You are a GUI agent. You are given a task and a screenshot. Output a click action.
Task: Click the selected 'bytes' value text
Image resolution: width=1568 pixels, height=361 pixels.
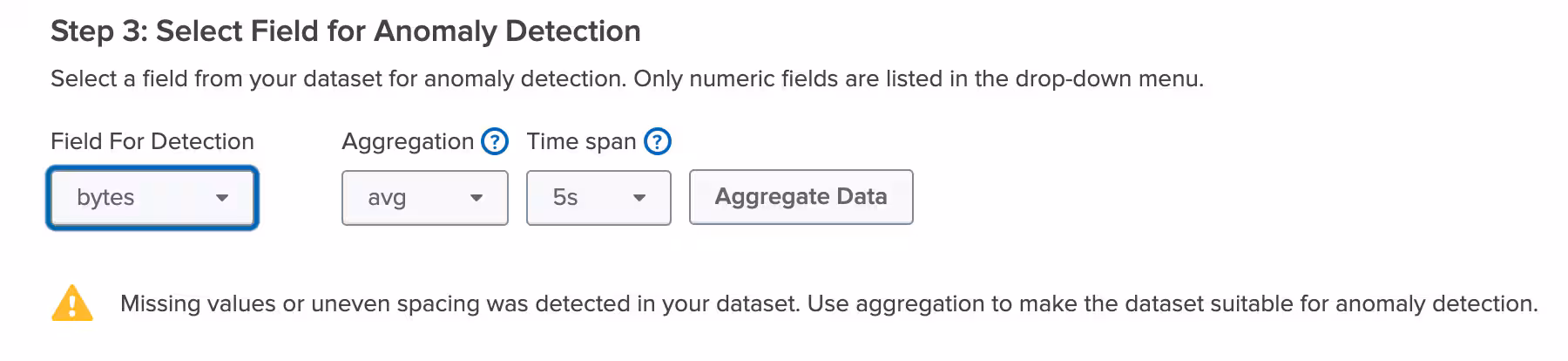pyautogui.click(x=105, y=198)
